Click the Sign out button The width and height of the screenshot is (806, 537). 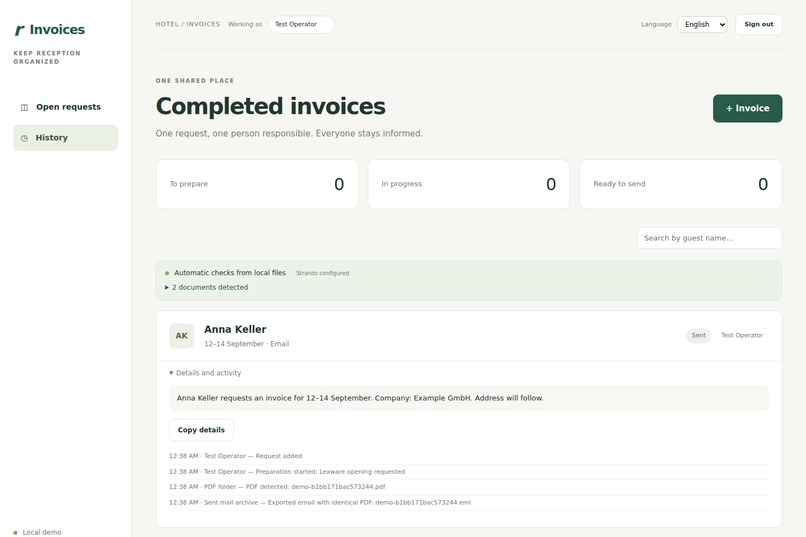pos(759,24)
